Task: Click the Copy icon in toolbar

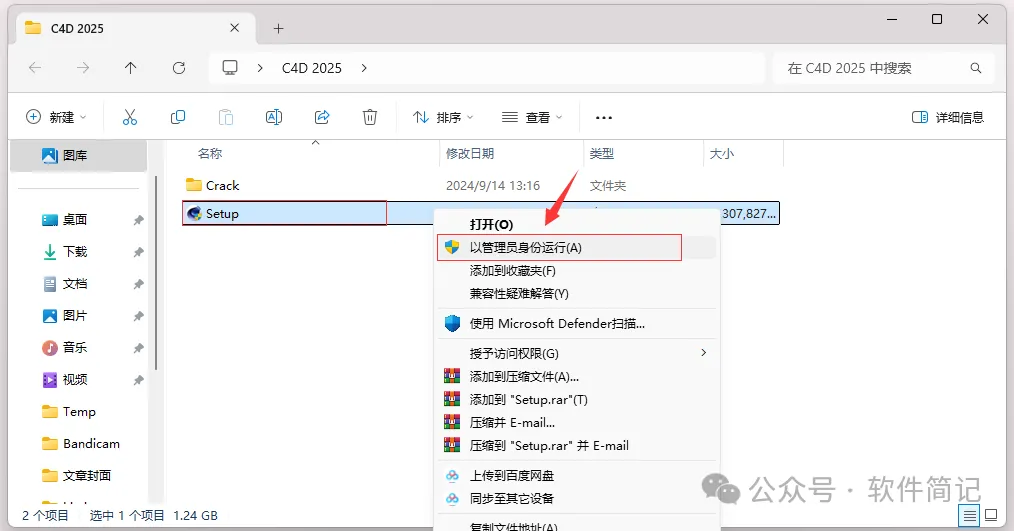Action: click(x=178, y=117)
